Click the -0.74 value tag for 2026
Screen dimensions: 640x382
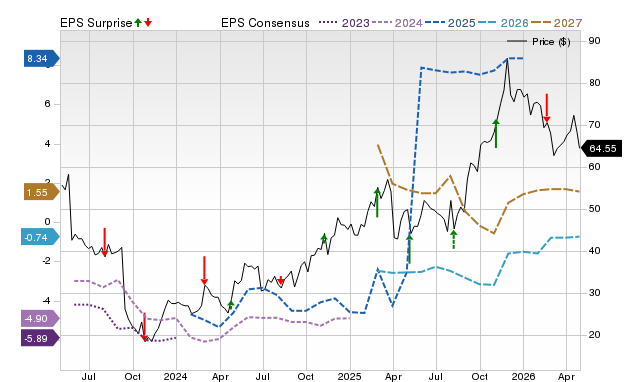[40, 238]
